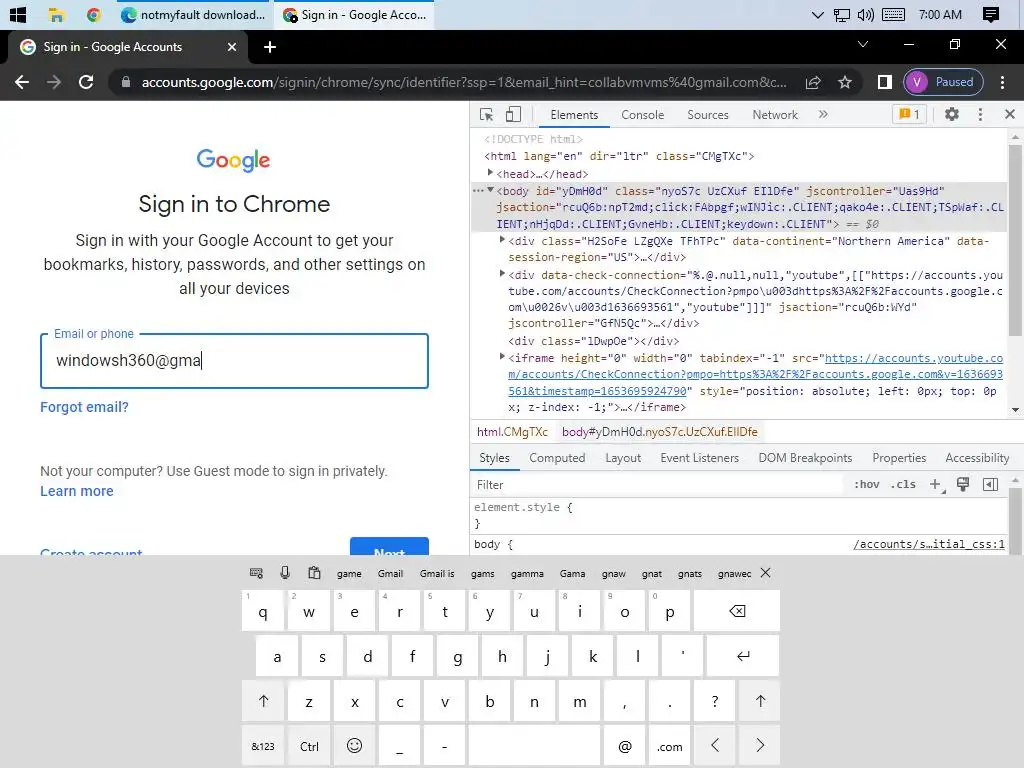Open the Paused profile button
Image resolution: width=1024 pixels, height=768 pixels.
(943, 82)
